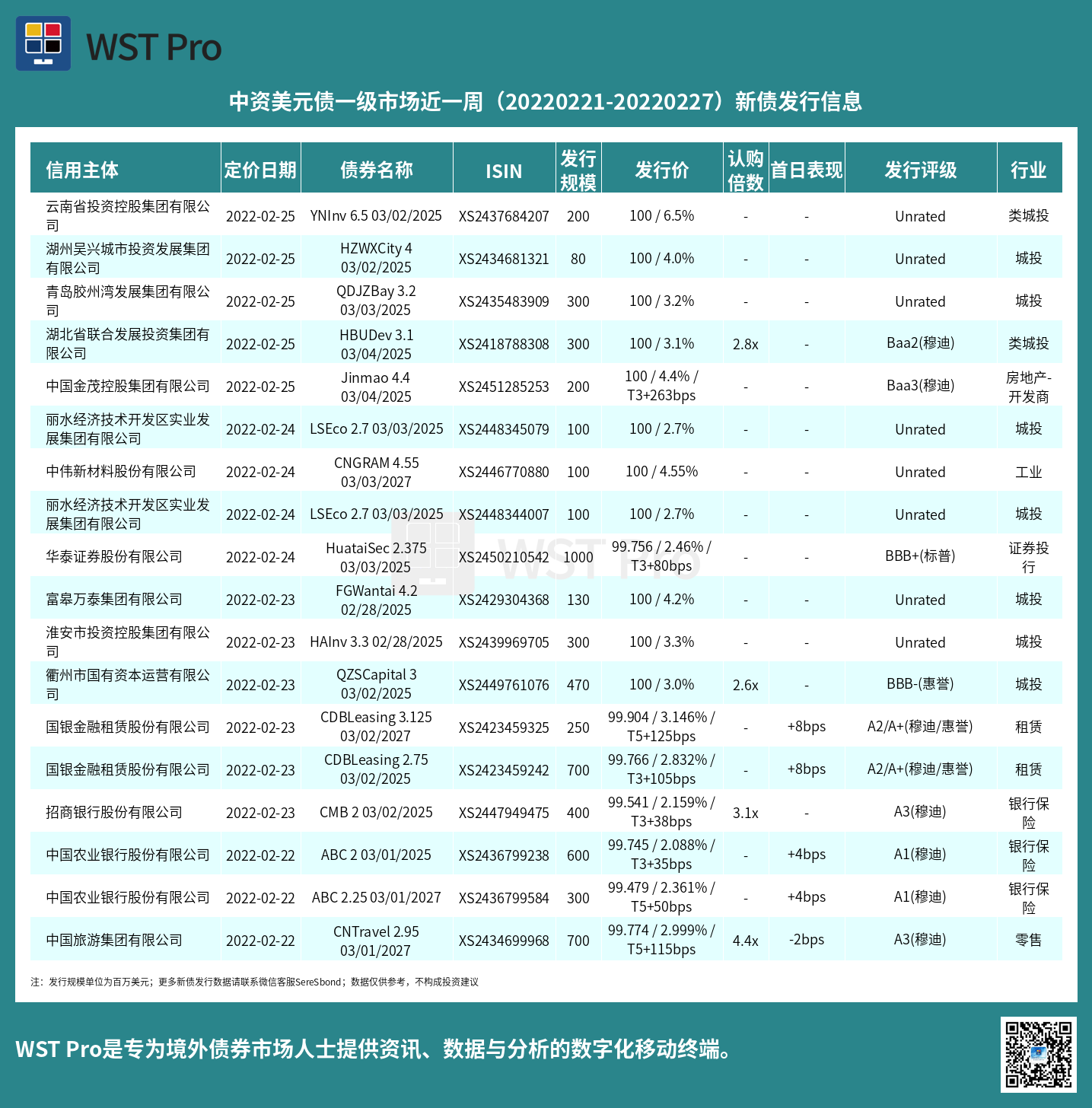Select ISIN XS2448344007
Image resolution: width=1092 pixels, height=1108 pixels.
tap(504, 515)
